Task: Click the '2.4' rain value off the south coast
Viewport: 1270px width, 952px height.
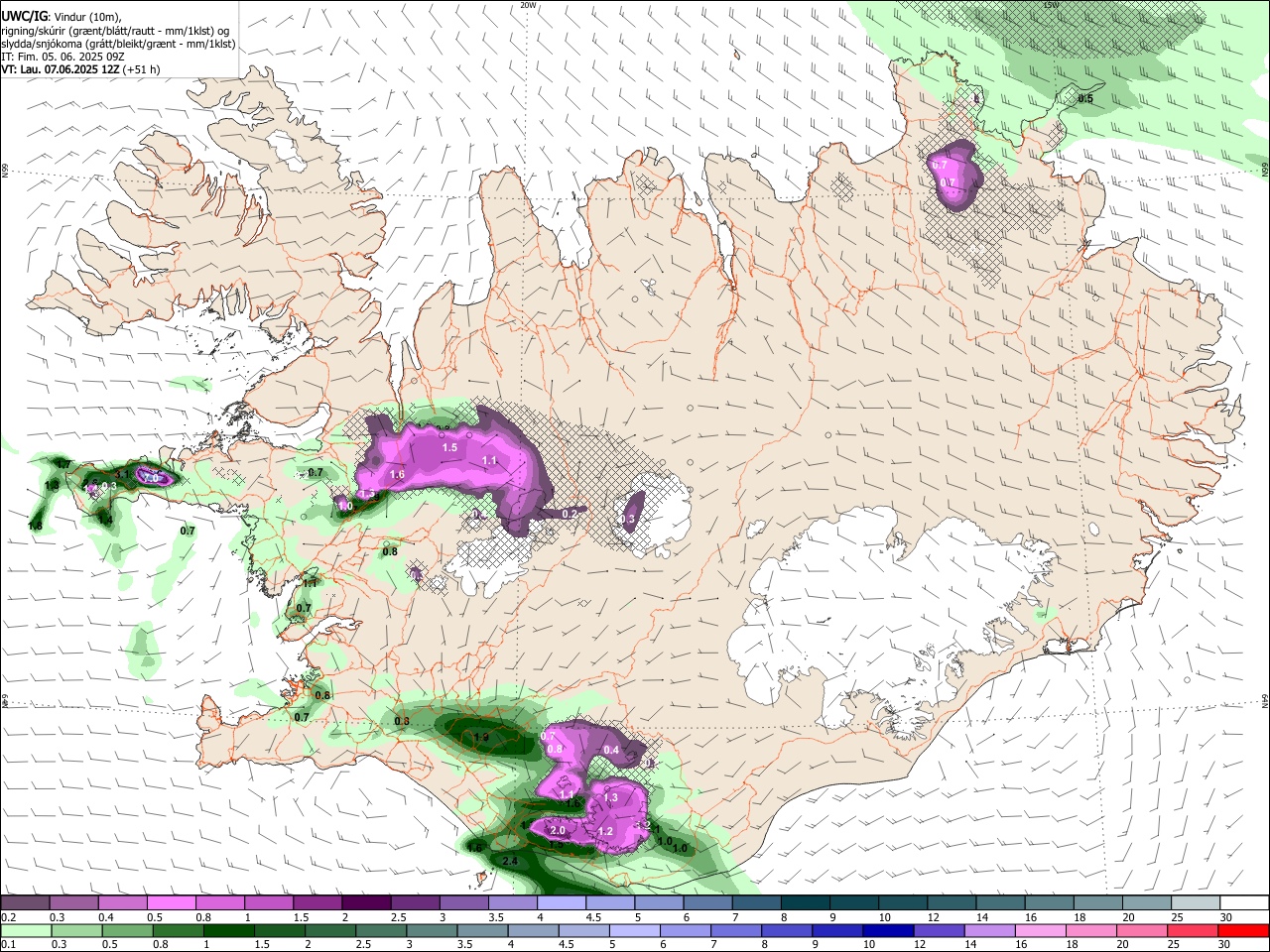Action: (x=510, y=862)
